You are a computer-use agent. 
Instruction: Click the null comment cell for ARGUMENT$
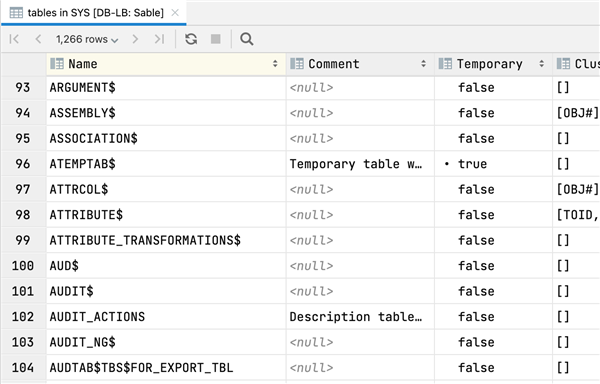(360, 88)
